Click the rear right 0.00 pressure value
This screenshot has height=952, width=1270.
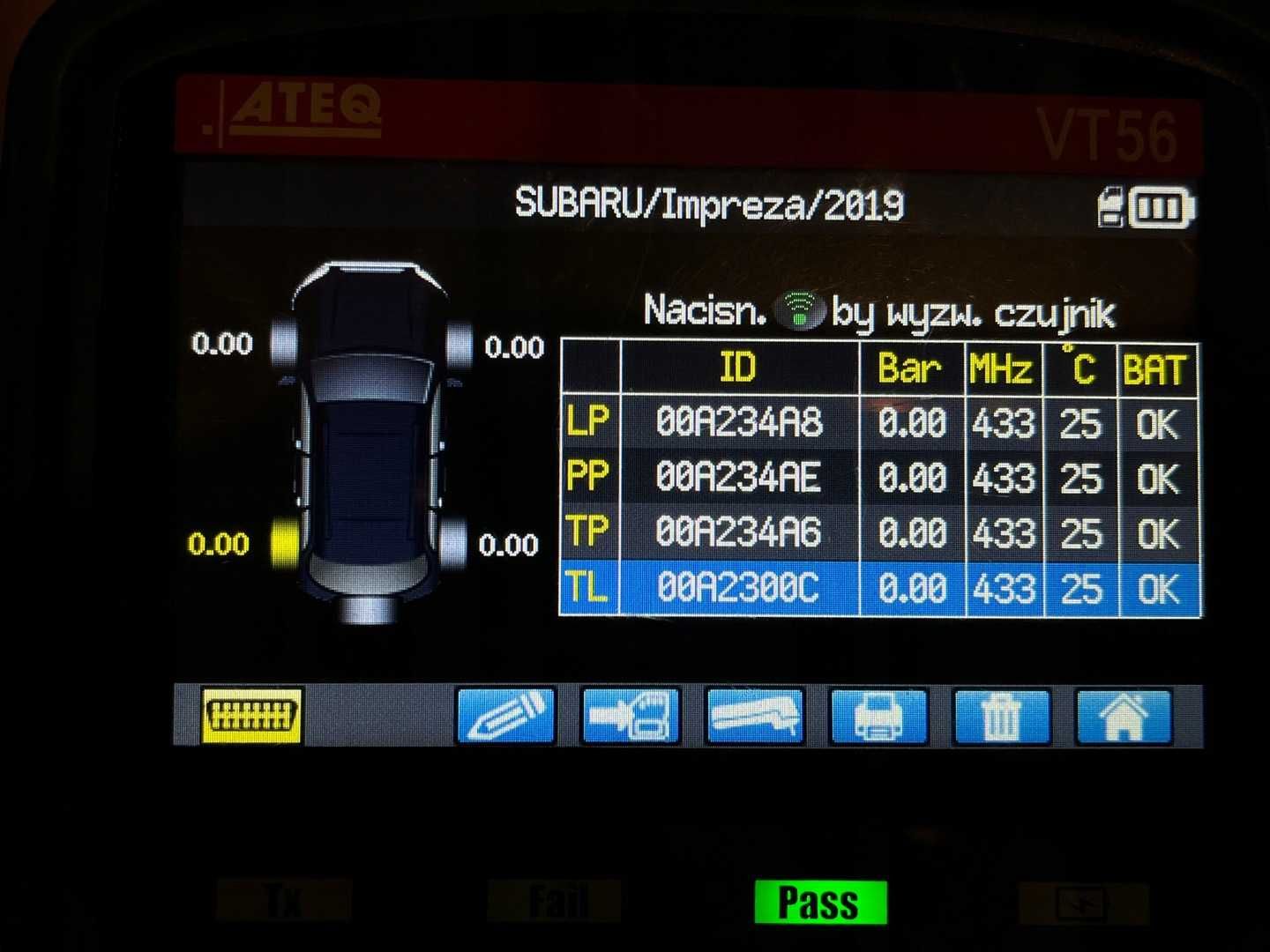click(509, 545)
